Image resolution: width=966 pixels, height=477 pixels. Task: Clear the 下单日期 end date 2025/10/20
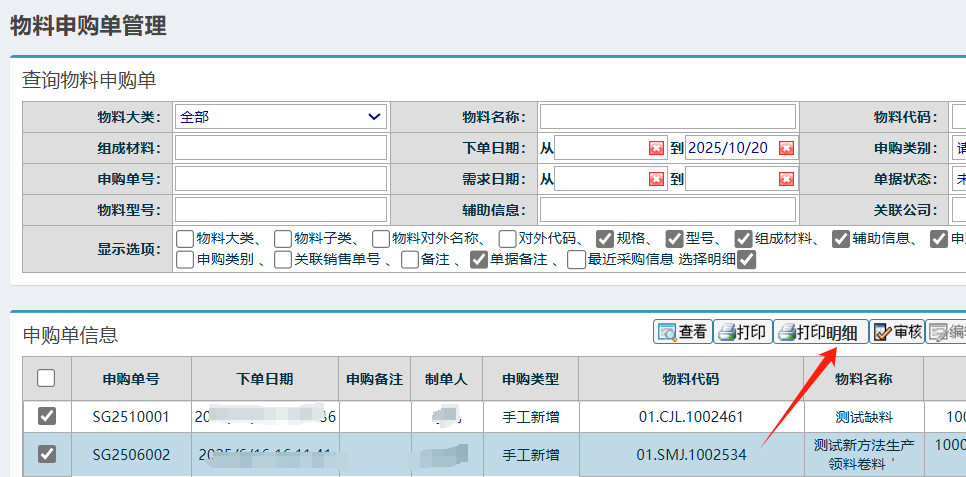tap(786, 148)
